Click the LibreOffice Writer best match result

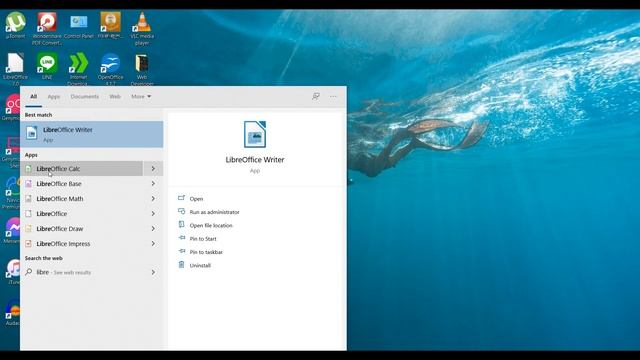(x=92, y=134)
